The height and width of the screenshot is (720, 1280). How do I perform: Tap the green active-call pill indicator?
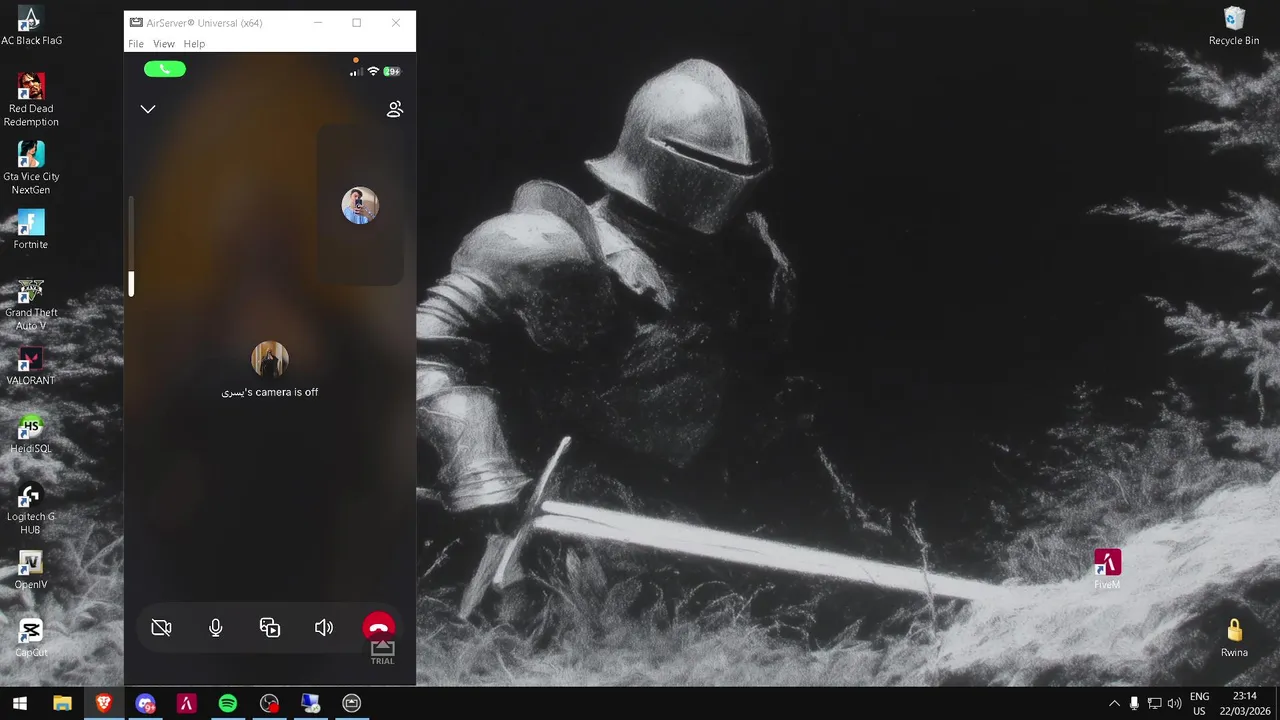[x=165, y=69]
